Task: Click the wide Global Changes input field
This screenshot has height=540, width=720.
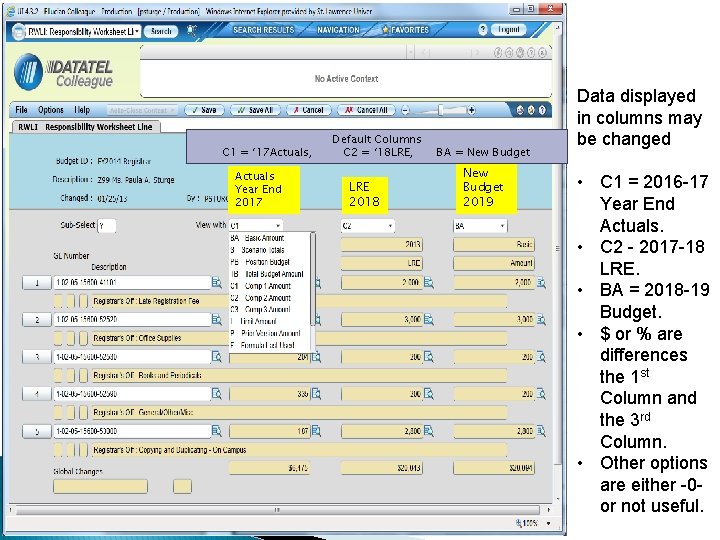Action: coord(100,486)
